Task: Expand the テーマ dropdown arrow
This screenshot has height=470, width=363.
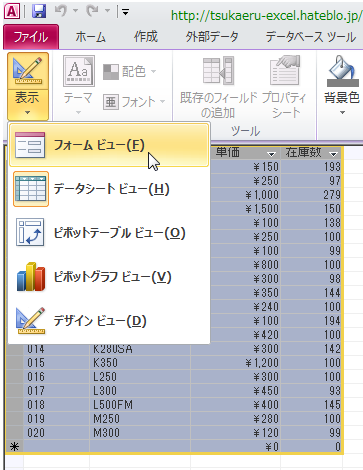Action: [x=78, y=112]
